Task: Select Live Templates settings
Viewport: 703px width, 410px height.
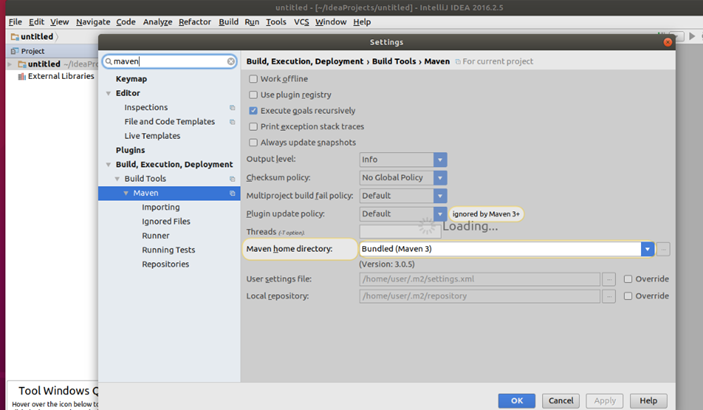Action: (x=152, y=136)
